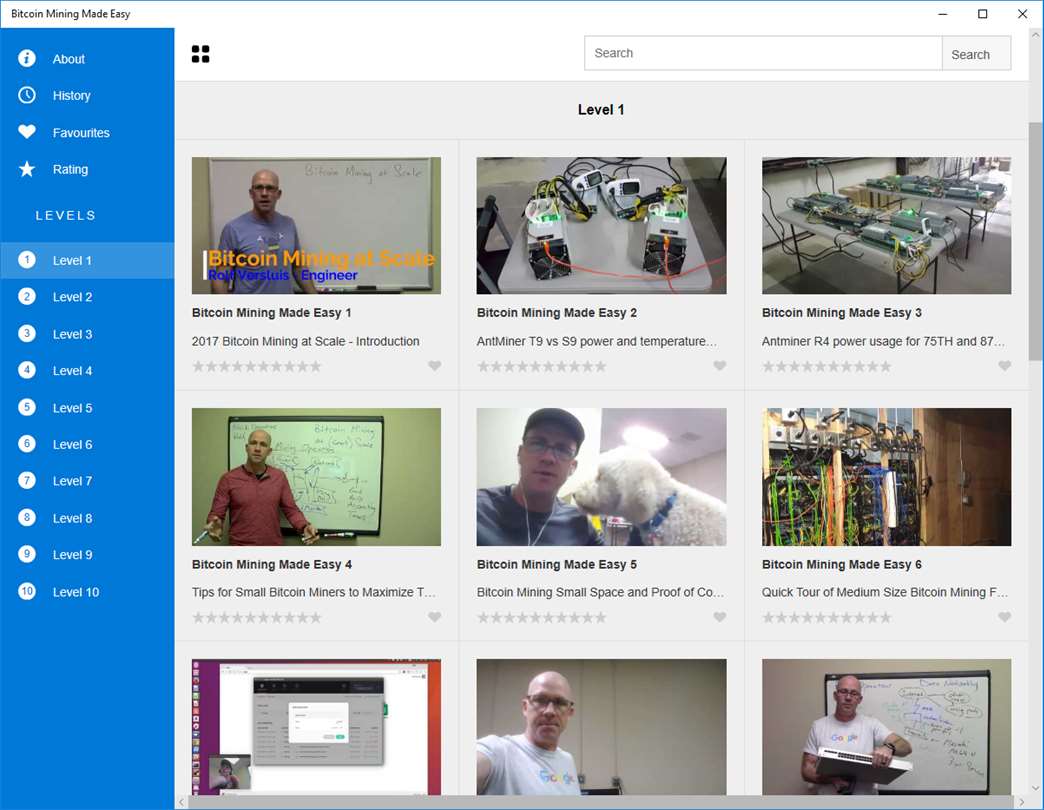Click the Level 6 number badge
Viewport: 1044px width, 810px height.
[27, 444]
